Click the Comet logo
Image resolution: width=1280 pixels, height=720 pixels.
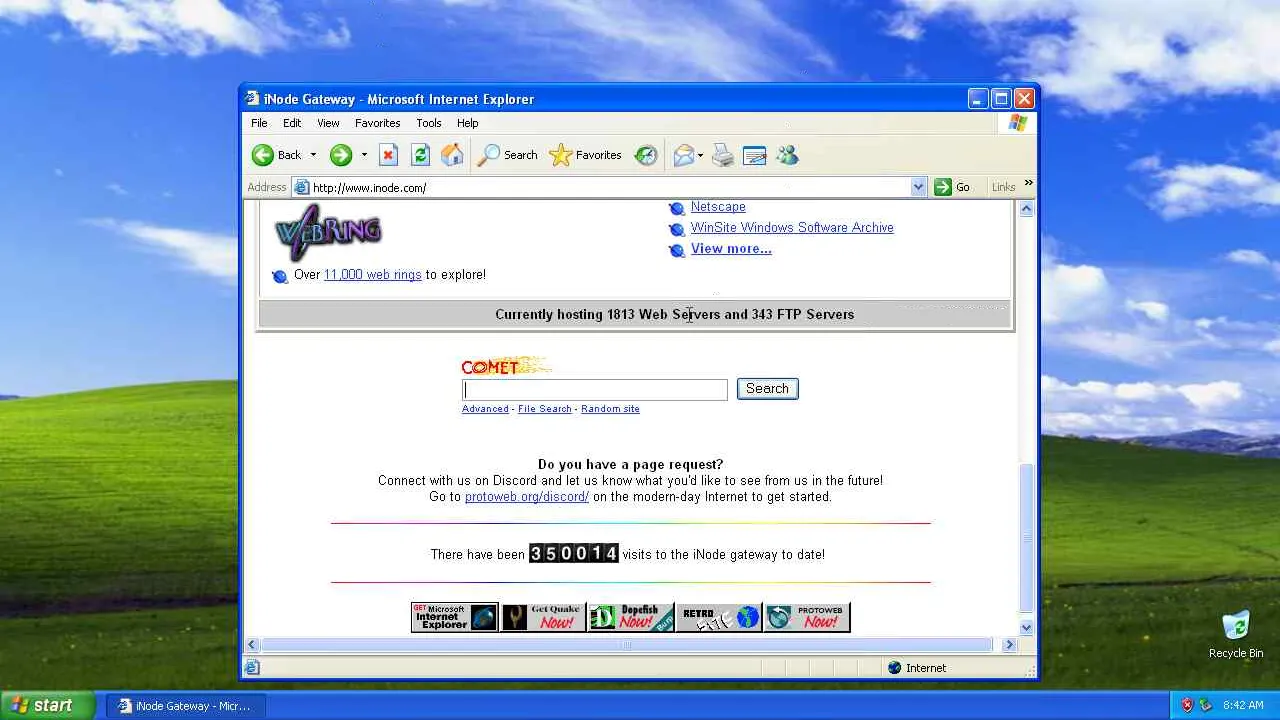coord(506,366)
